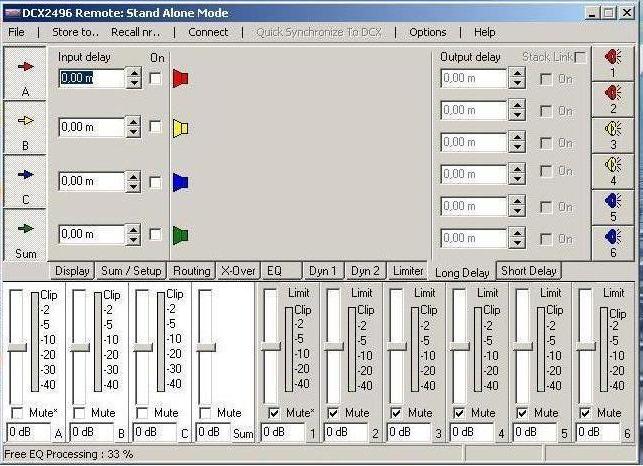643x466 pixels.
Task: Toggle the Stack Link checkbox
Action: 580,57
